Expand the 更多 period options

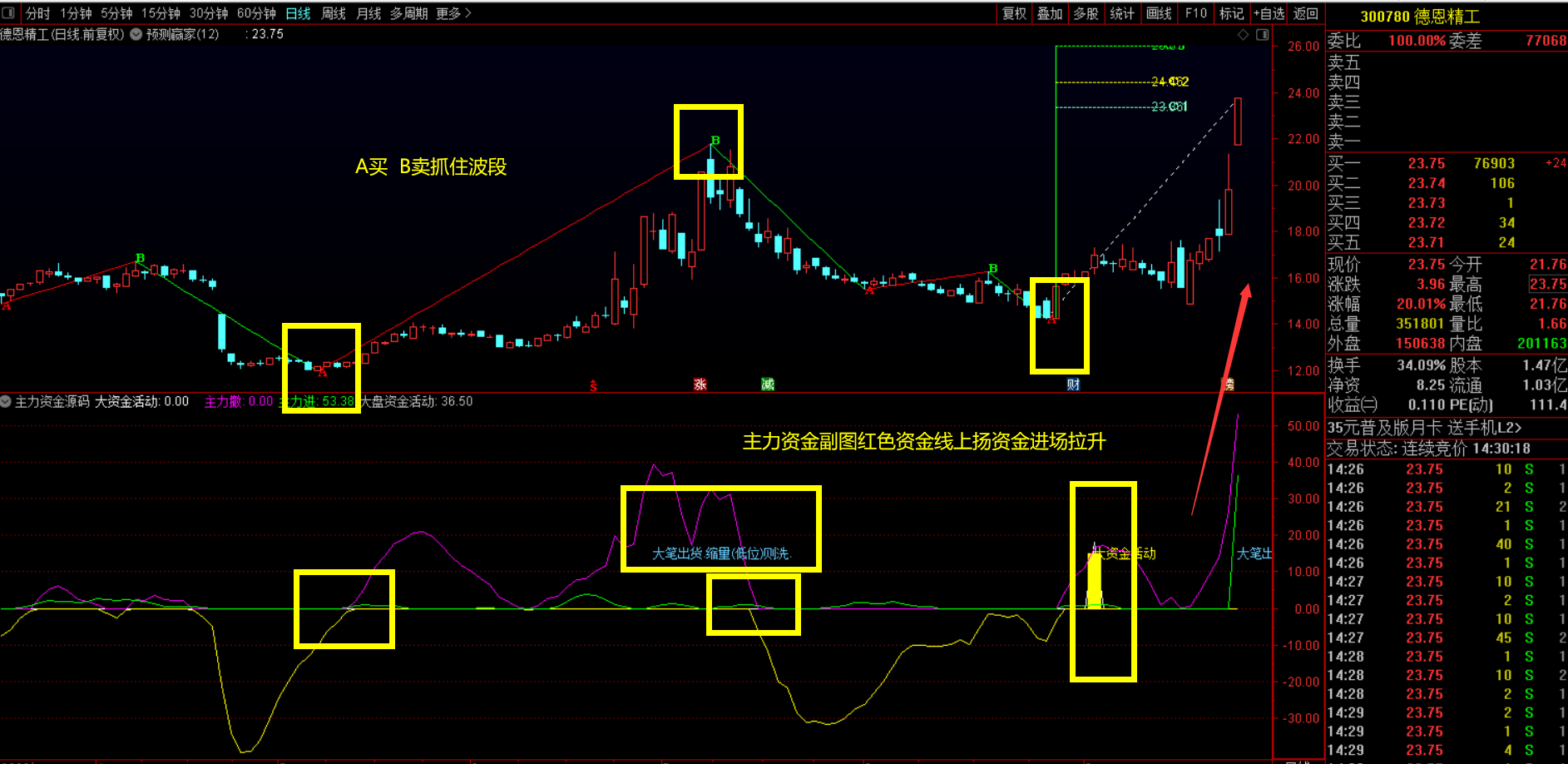coord(453,13)
